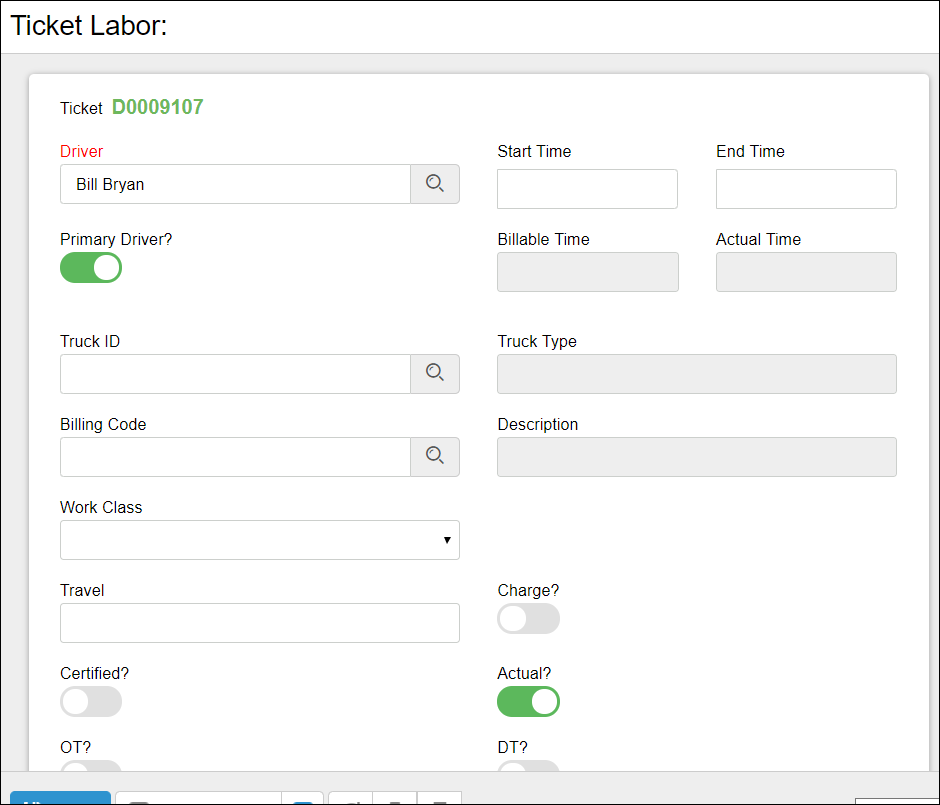Turn off the Primary Driver toggle

pos(91,268)
